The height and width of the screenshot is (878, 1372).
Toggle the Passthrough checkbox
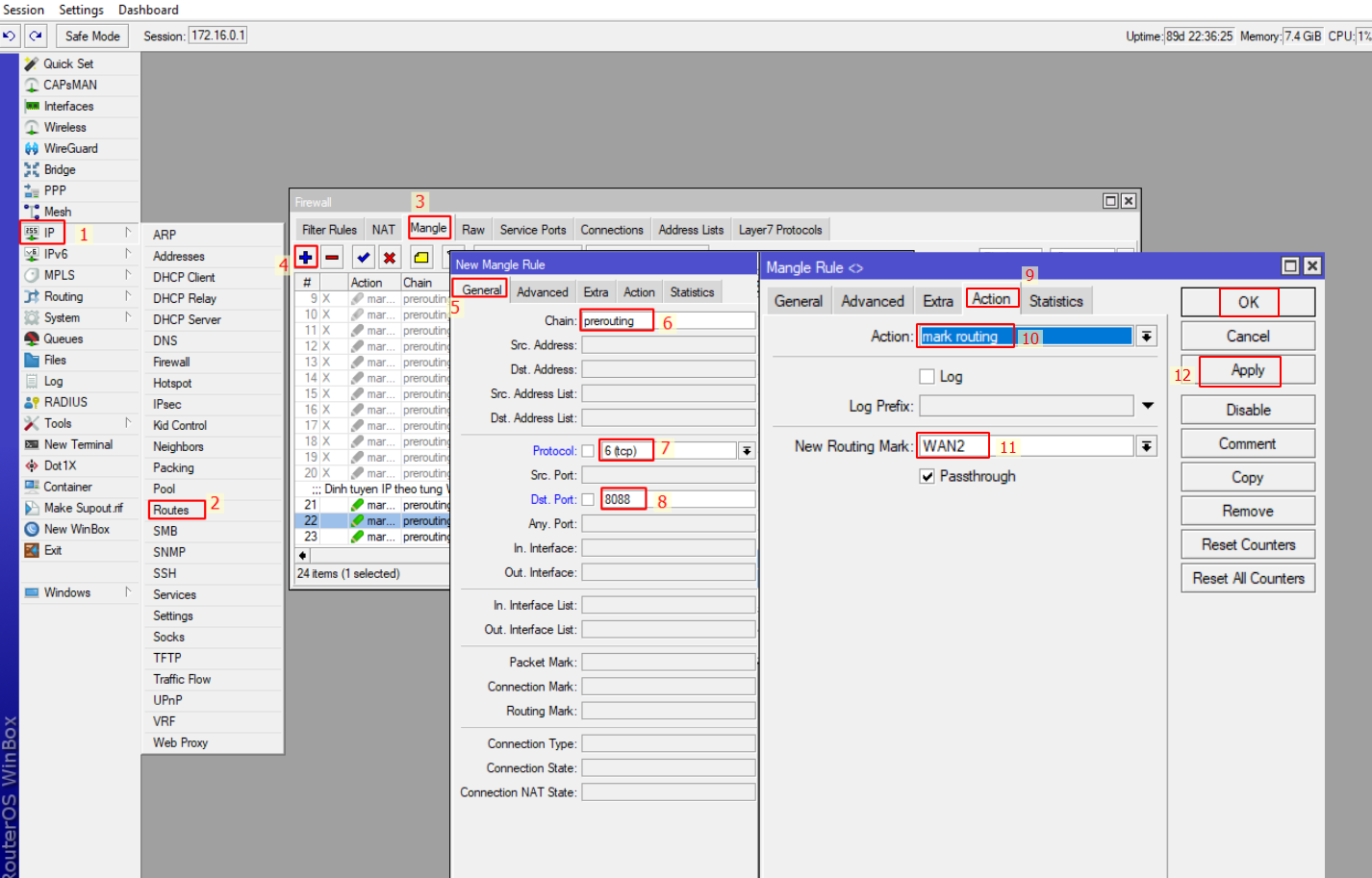click(927, 476)
